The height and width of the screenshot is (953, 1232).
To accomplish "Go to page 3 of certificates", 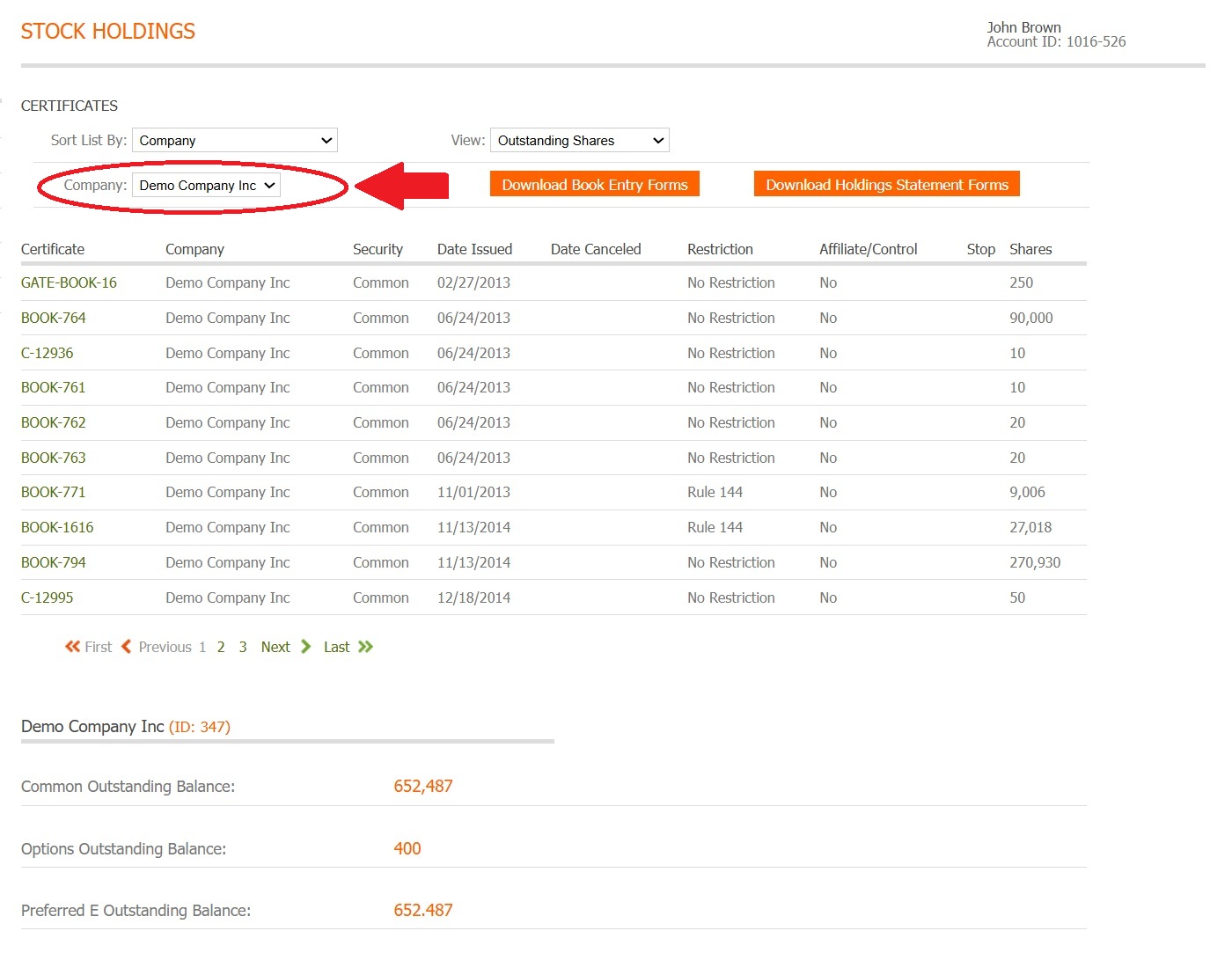I will [243, 648].
